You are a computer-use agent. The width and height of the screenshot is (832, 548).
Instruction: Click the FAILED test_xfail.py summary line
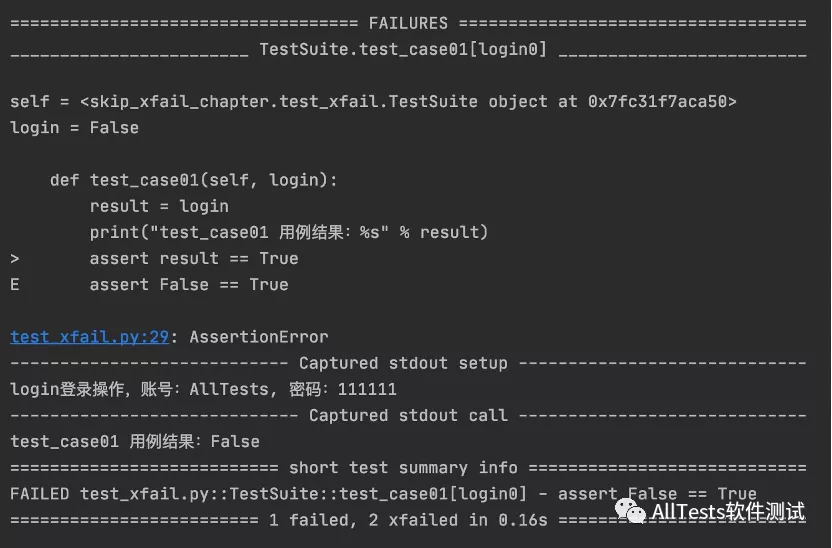(300, 494)
